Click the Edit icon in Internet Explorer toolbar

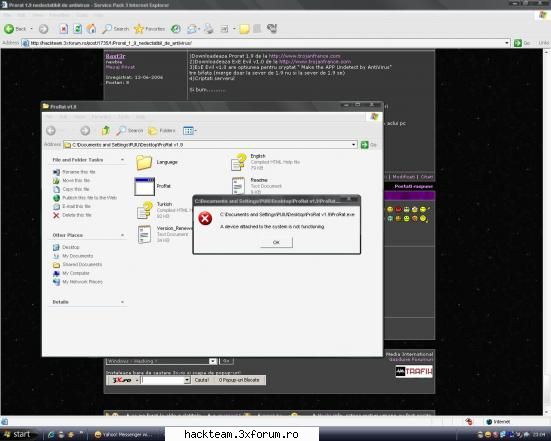coord(224,29)
